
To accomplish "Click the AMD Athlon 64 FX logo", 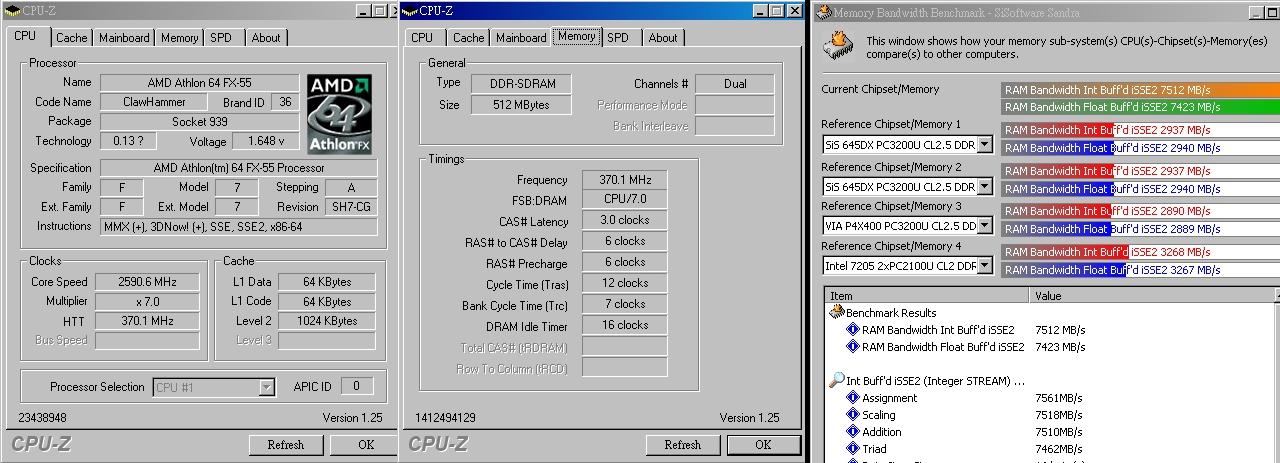I will click(x=339, y=114).
